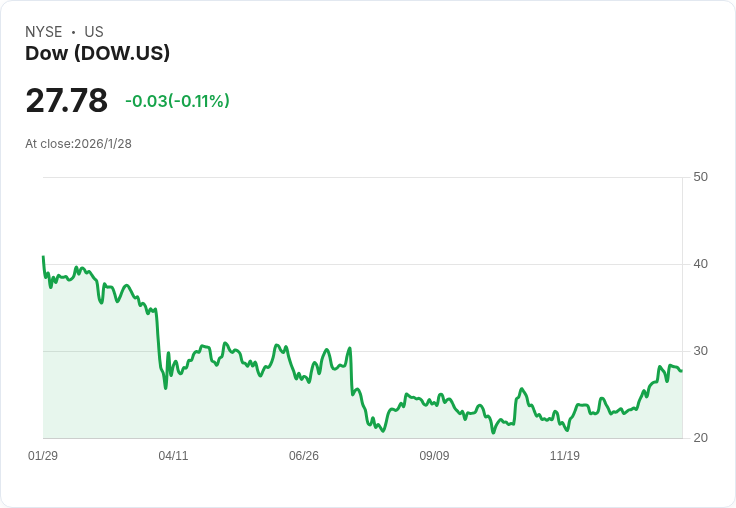The width and height of the screenshot is (736, 508).
Task: Click the 20 y-axis label
Action: pos(700,438)
